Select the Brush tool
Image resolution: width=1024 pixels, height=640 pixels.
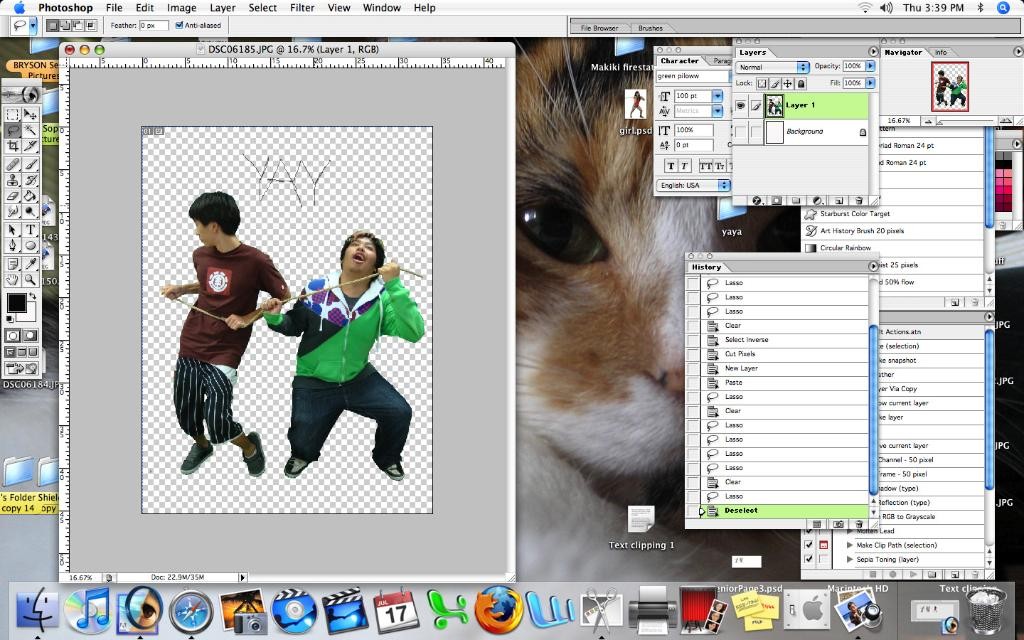click(x=30, y=165)
